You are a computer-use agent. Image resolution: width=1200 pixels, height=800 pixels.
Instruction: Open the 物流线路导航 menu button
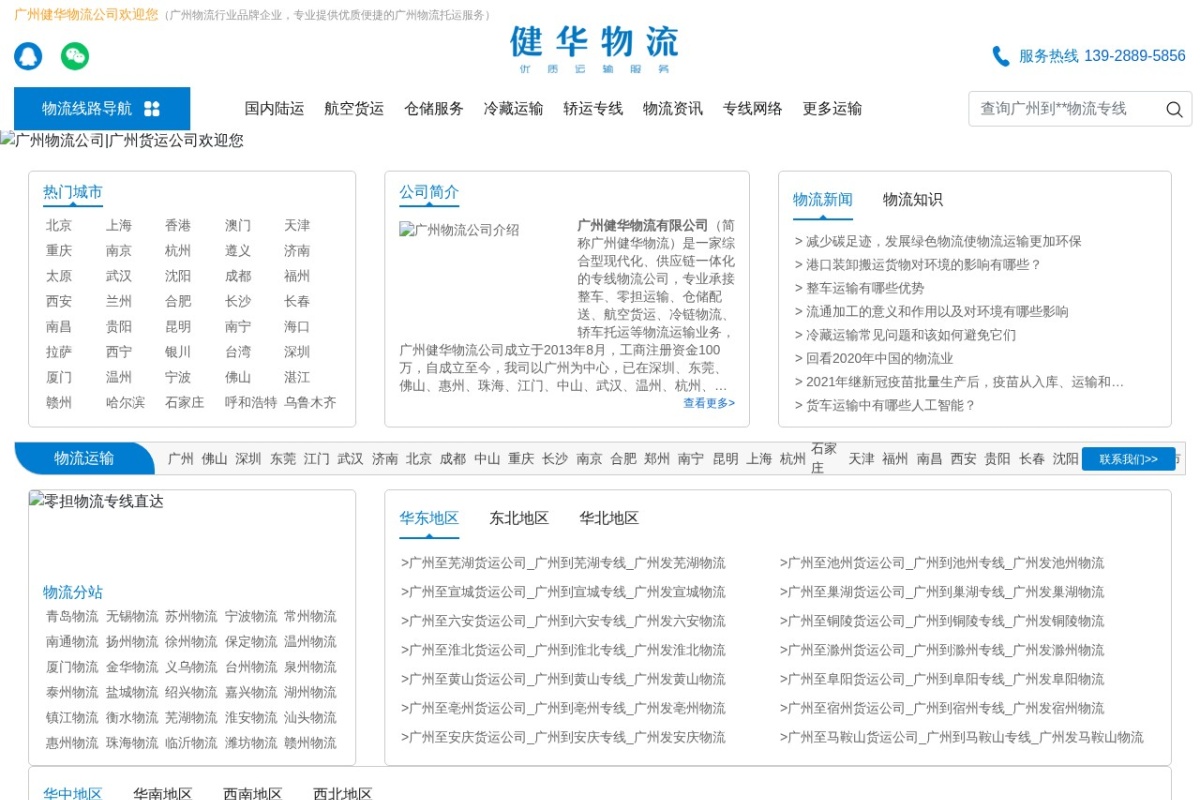(102, 109)
